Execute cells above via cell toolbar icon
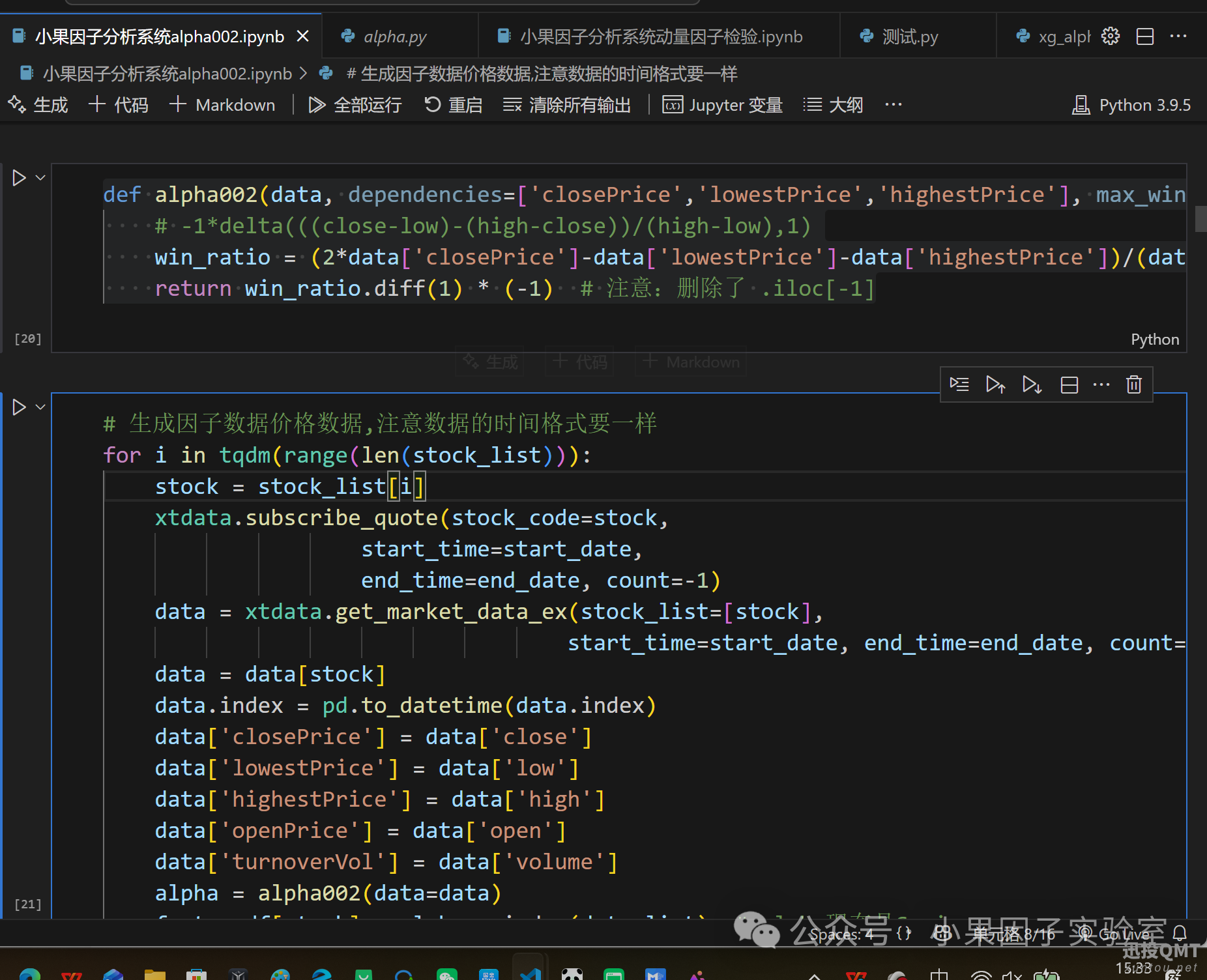 (995, 384)
